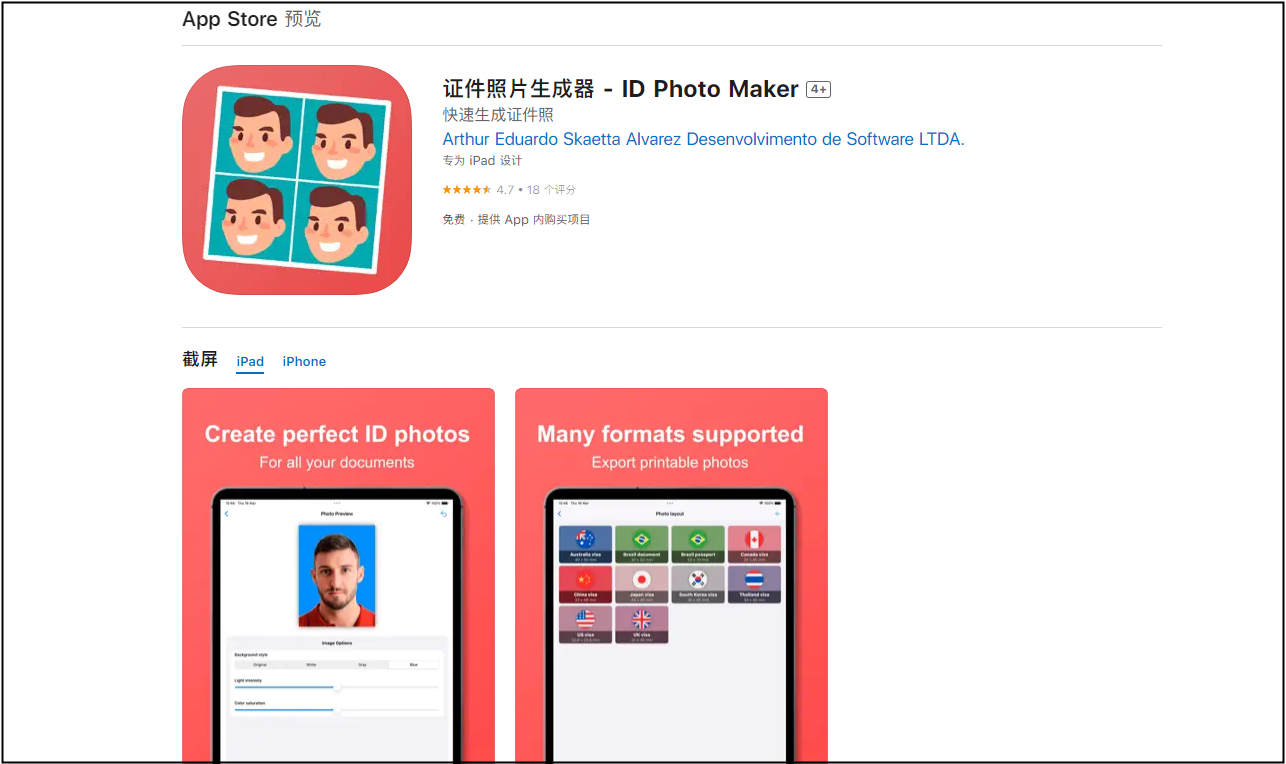Open the developer link Arthur Eduardo Skaetta Alvarez
1286x764 pixels.
(703, 139)
